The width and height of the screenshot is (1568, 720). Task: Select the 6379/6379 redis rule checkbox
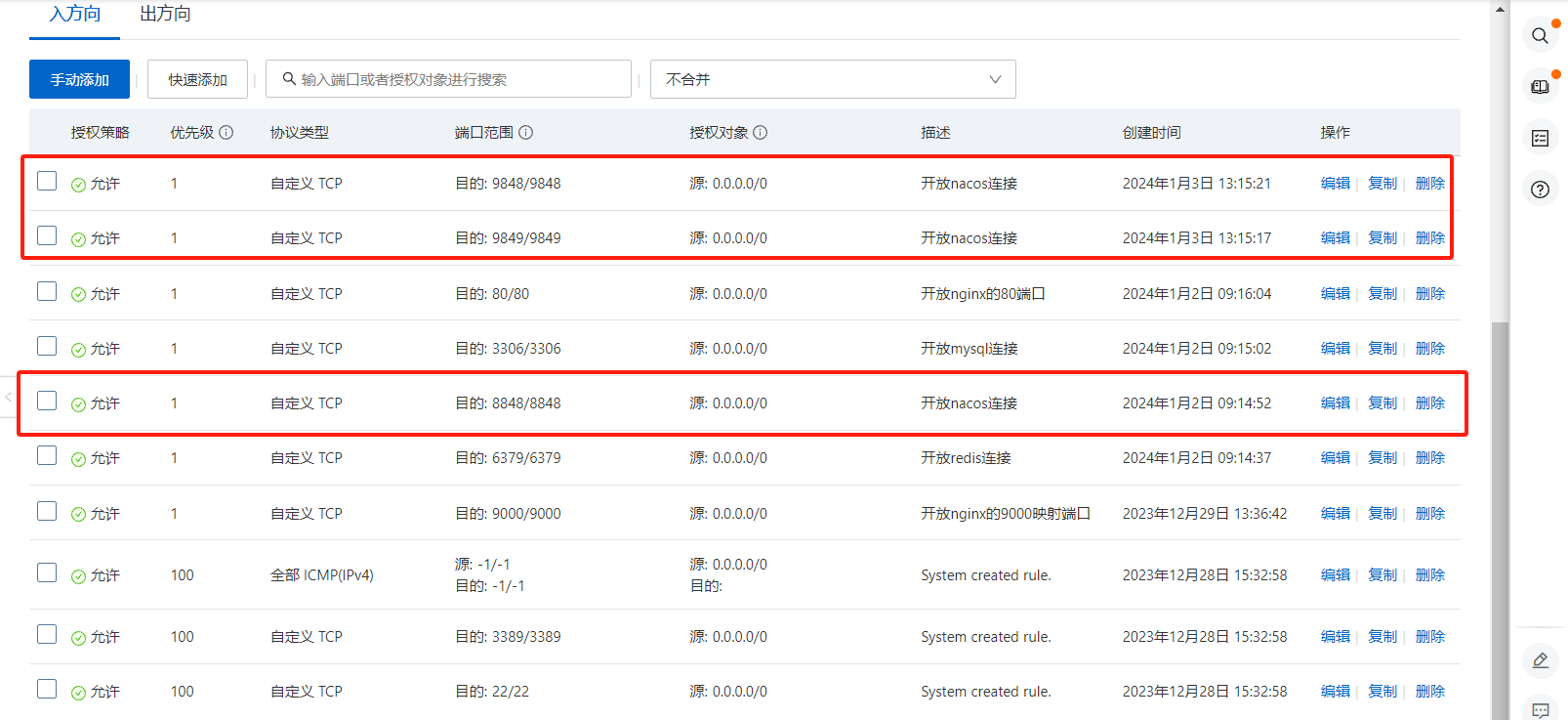47,455
